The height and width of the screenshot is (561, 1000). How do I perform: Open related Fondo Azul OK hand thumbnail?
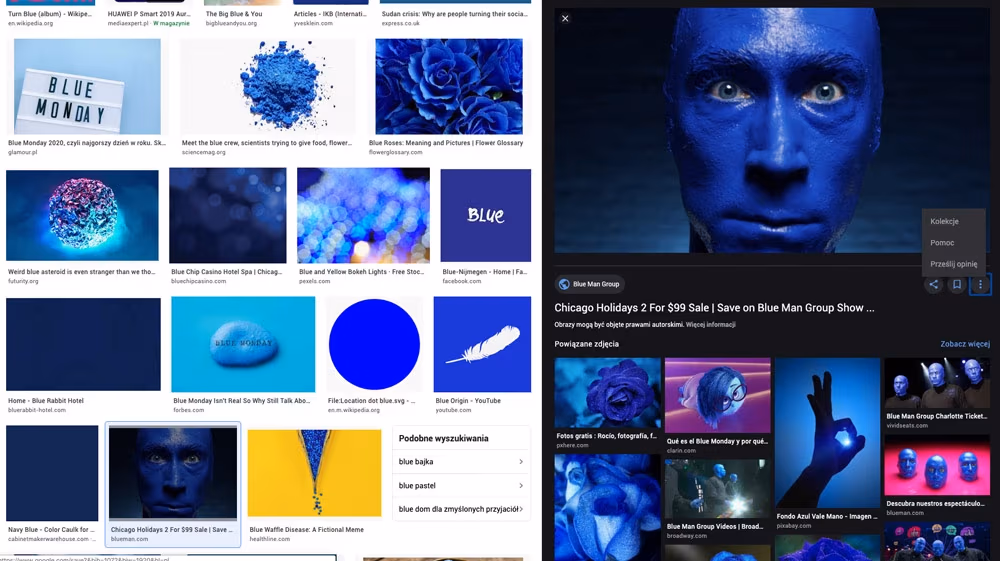(x=828, y=433)
